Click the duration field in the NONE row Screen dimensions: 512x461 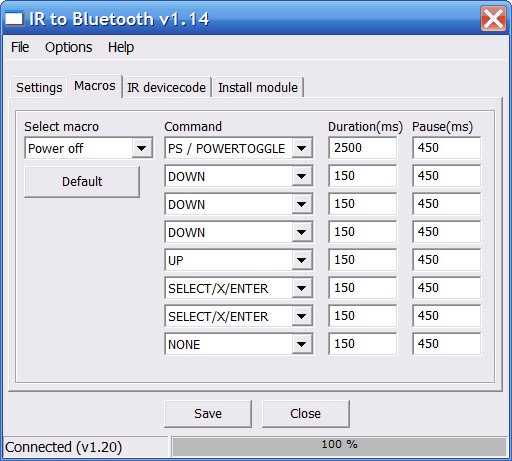pos(363,344)
